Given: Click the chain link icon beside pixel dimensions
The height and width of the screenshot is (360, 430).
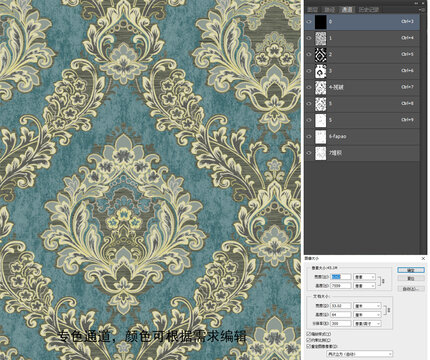Looking at the screenshot, I should click(x=382, y=281).
